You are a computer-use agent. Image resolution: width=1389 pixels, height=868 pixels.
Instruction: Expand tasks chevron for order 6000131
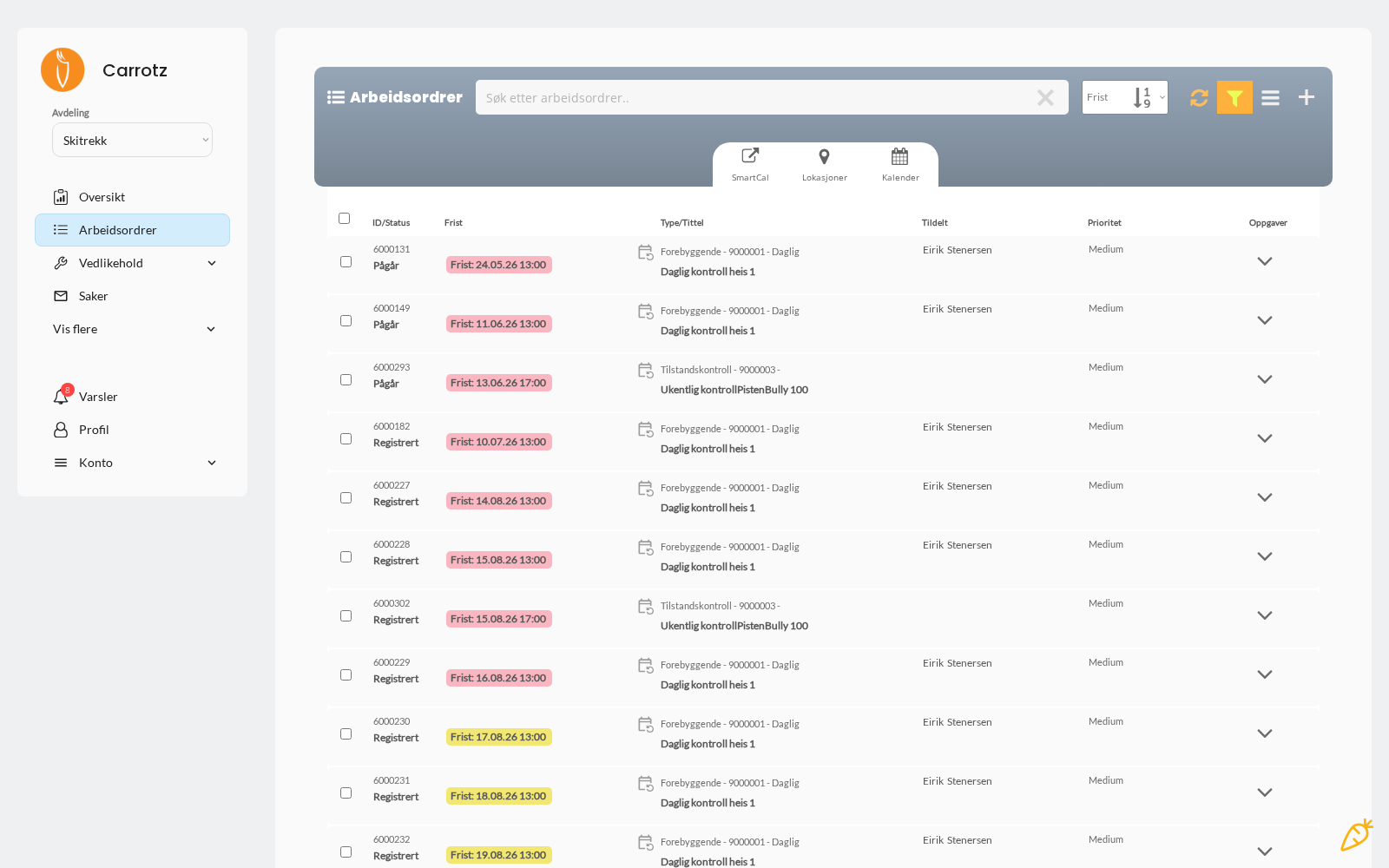(x=1265, y=261)
